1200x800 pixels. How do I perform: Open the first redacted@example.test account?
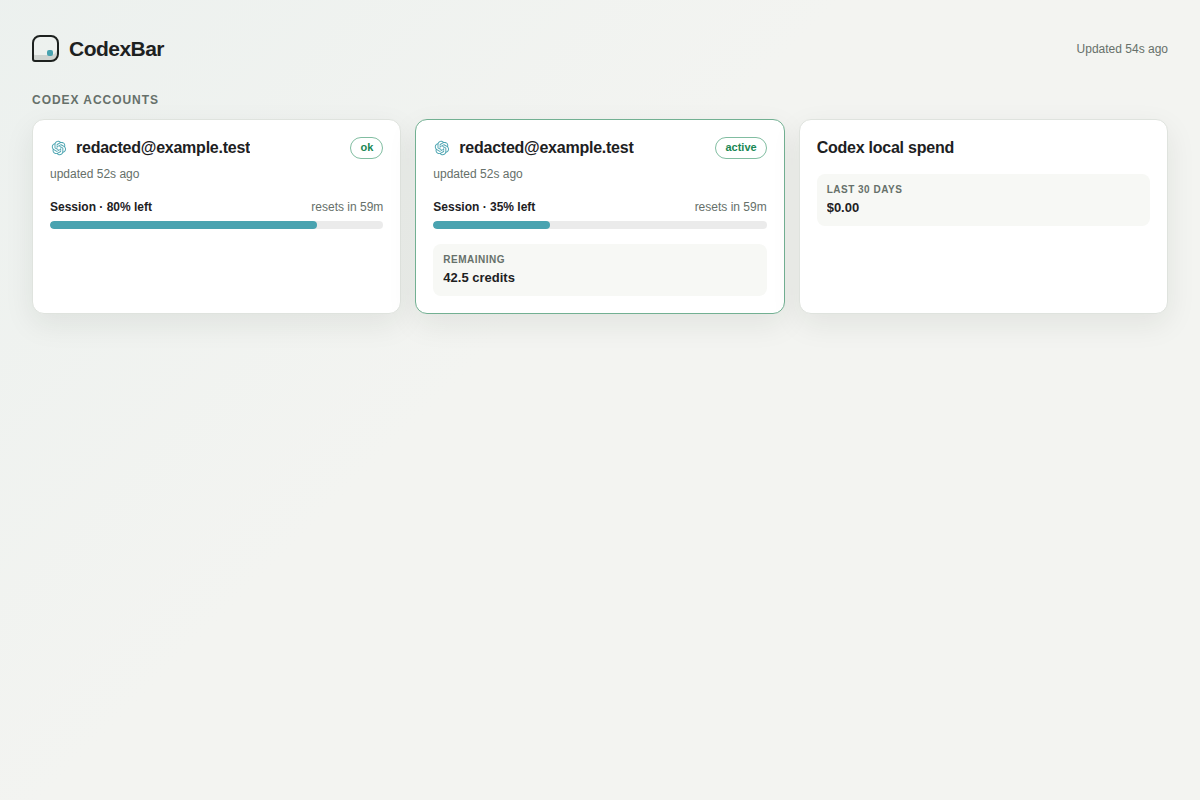point(163,148)
